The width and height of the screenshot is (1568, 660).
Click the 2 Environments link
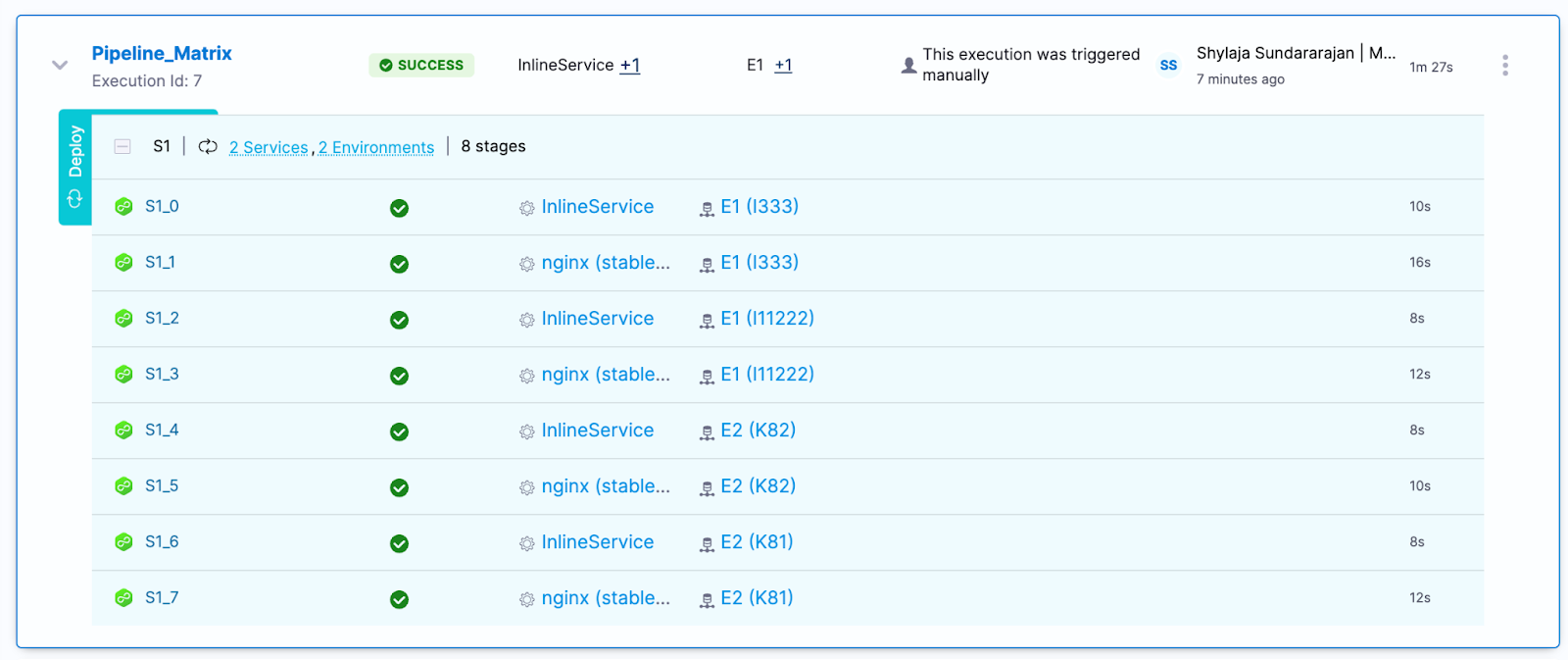[376, 147]
